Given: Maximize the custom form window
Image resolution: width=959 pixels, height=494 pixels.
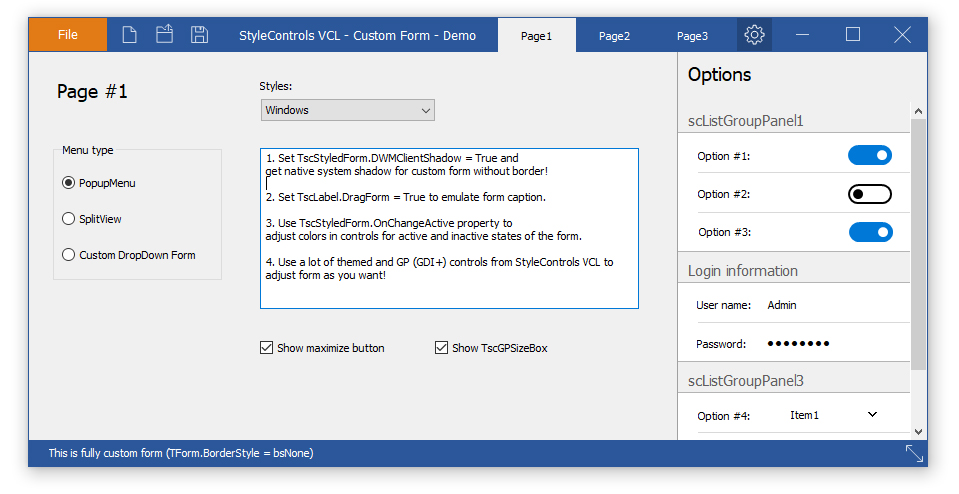Looking at the screenshot, I should [853, 34].
